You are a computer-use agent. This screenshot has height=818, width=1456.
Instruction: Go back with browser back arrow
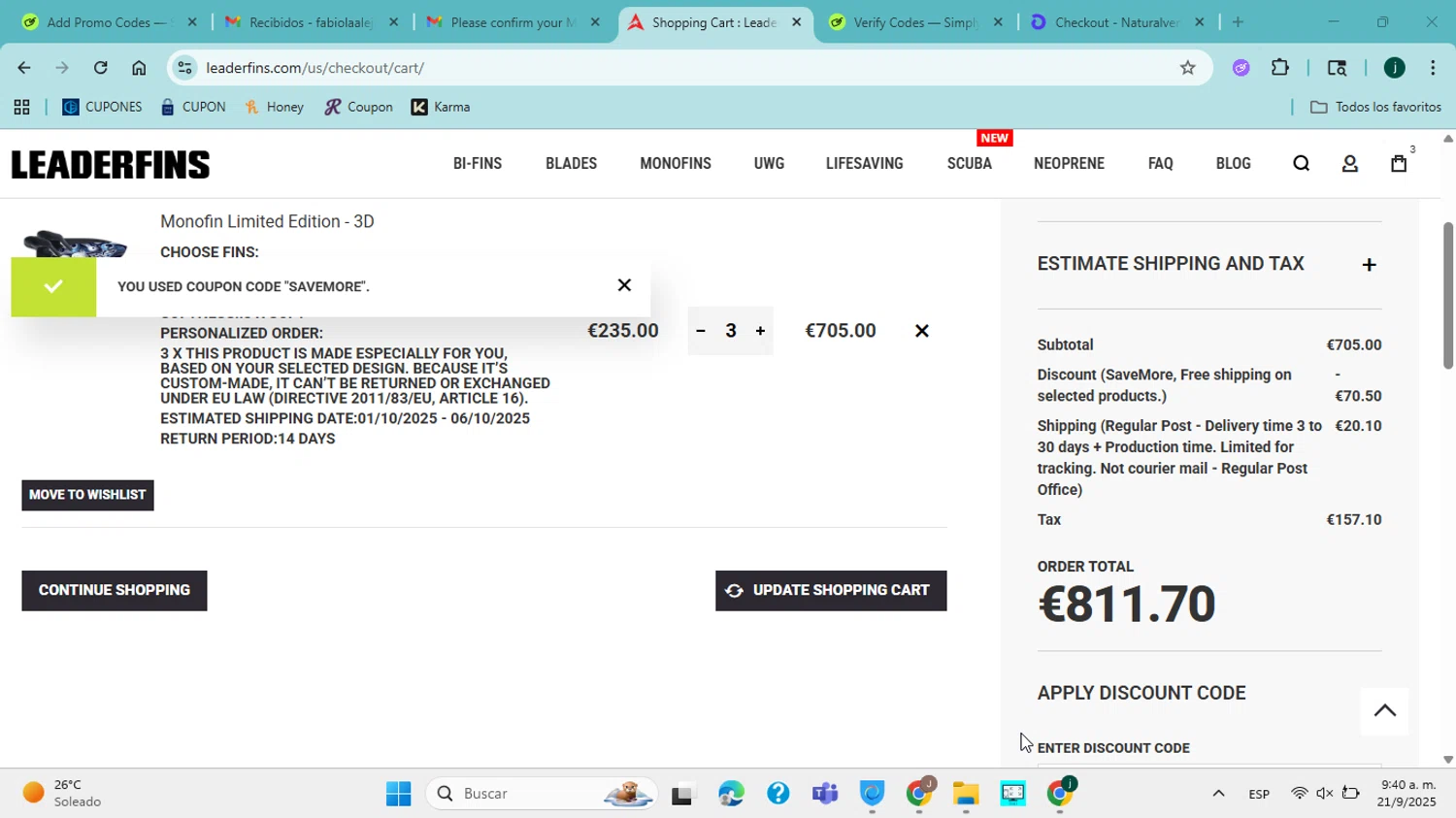coord(23,68)
